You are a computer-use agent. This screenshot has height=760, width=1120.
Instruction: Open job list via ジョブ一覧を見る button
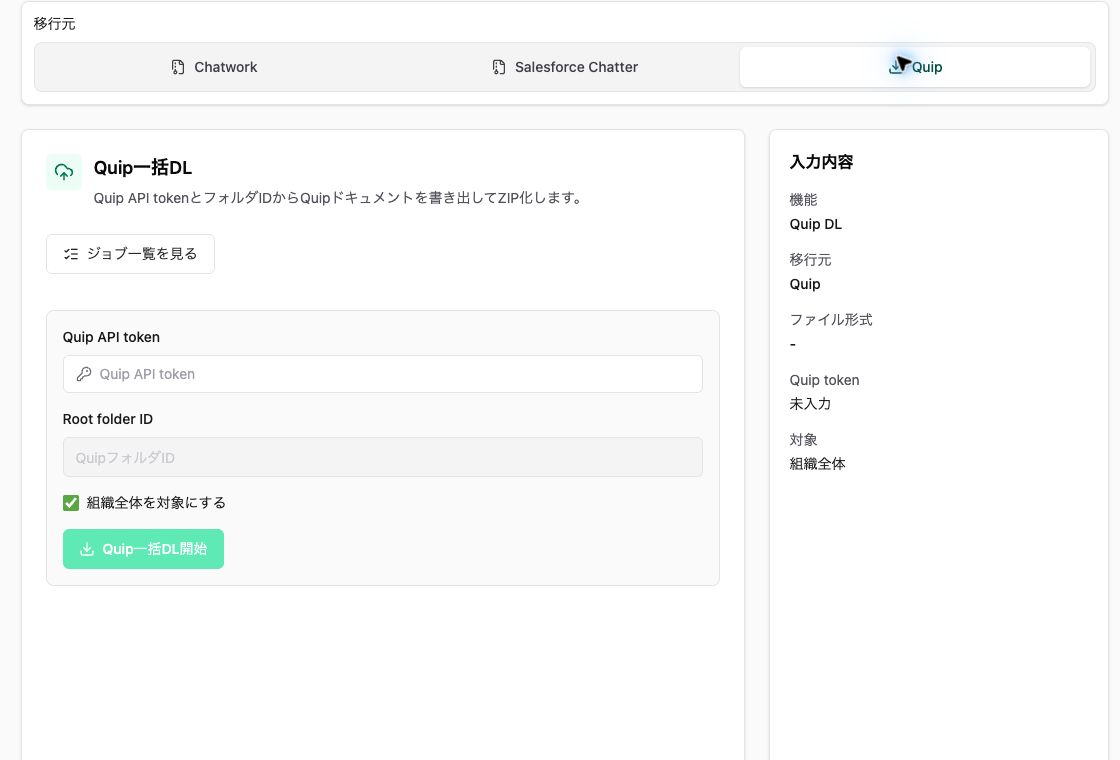(130, 254)
